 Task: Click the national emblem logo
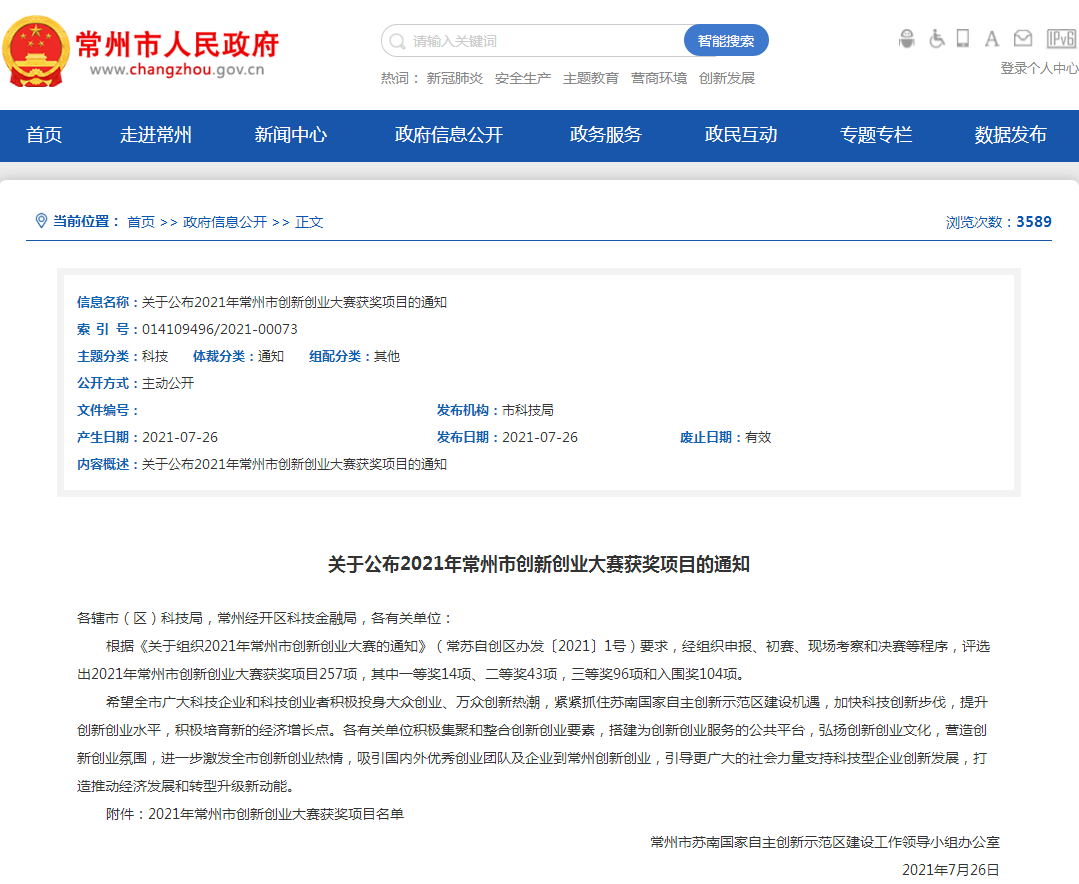pyautogui.click(x=36, y=51)
